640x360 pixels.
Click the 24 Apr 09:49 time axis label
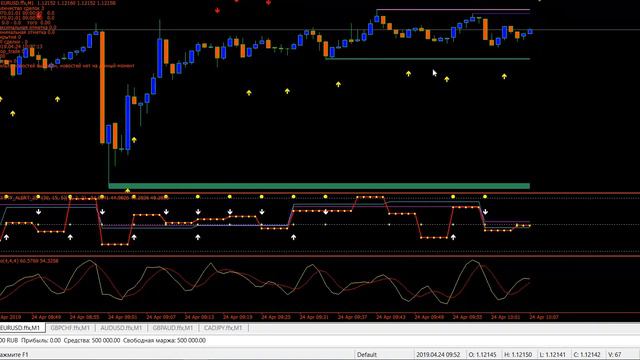429,317
